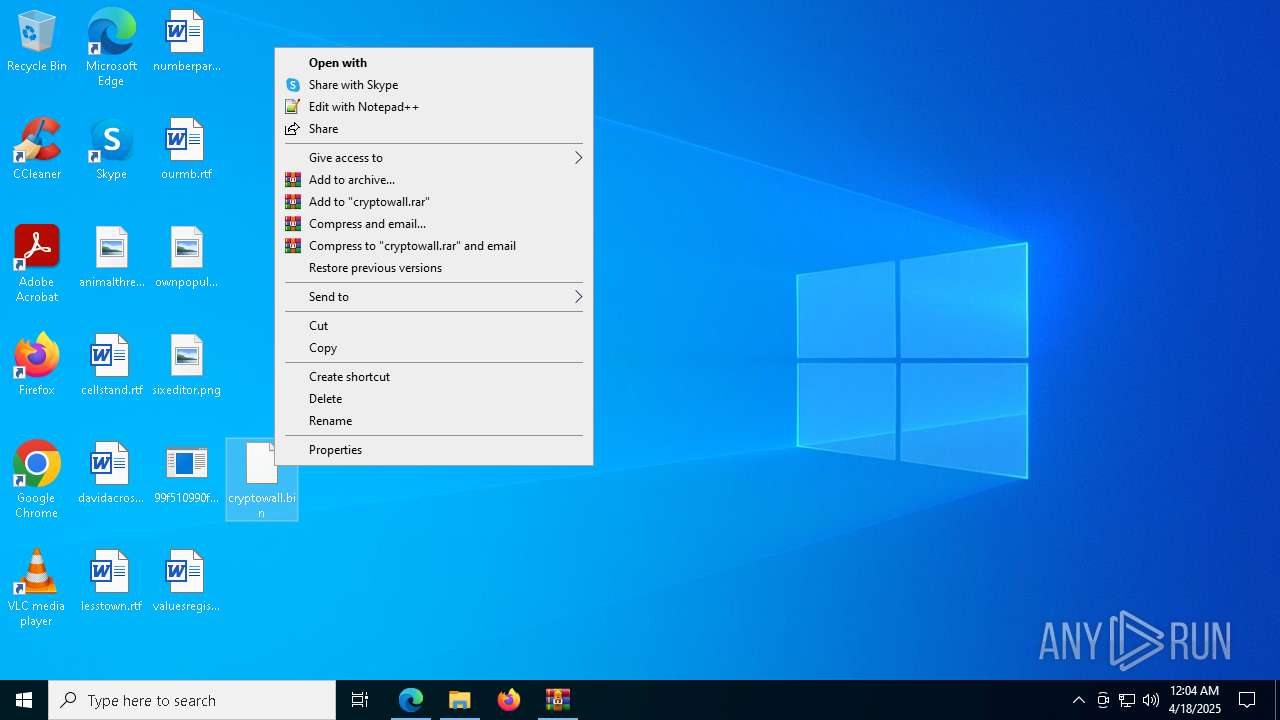Expand the Give access to submenu

pyautogui.click(x=434, y=158)
